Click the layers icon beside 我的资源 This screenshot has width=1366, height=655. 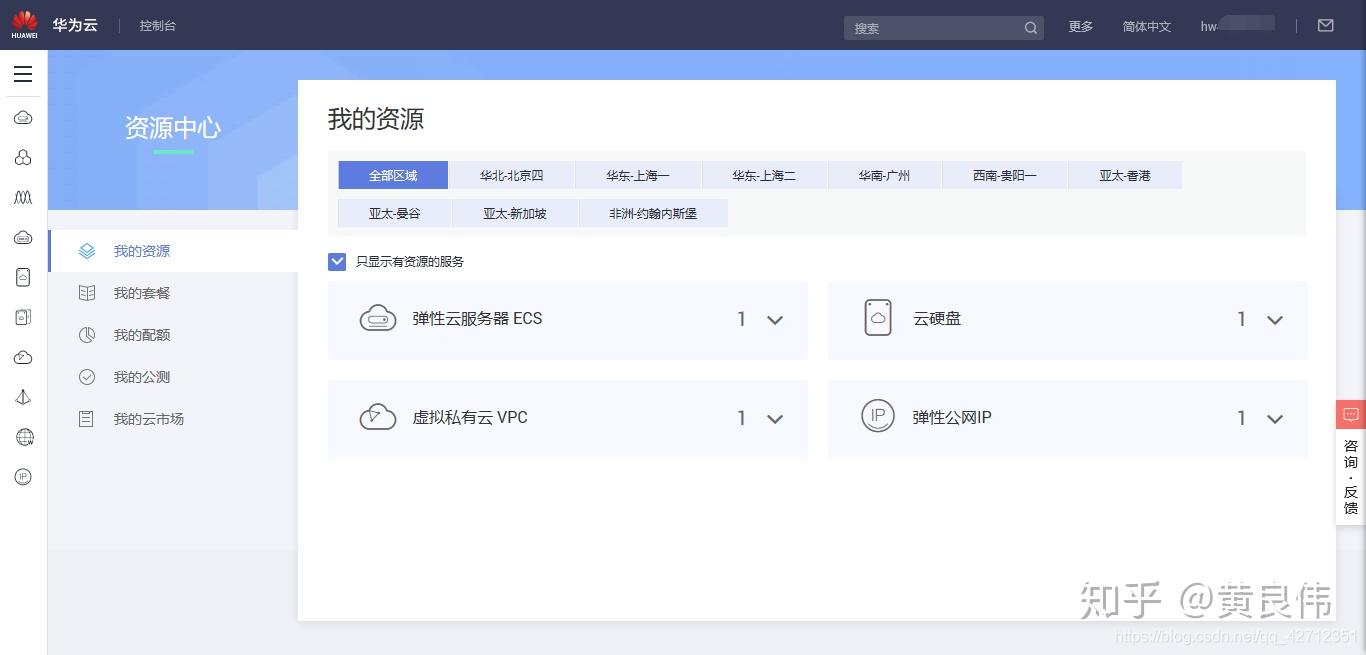pos(87,251)
